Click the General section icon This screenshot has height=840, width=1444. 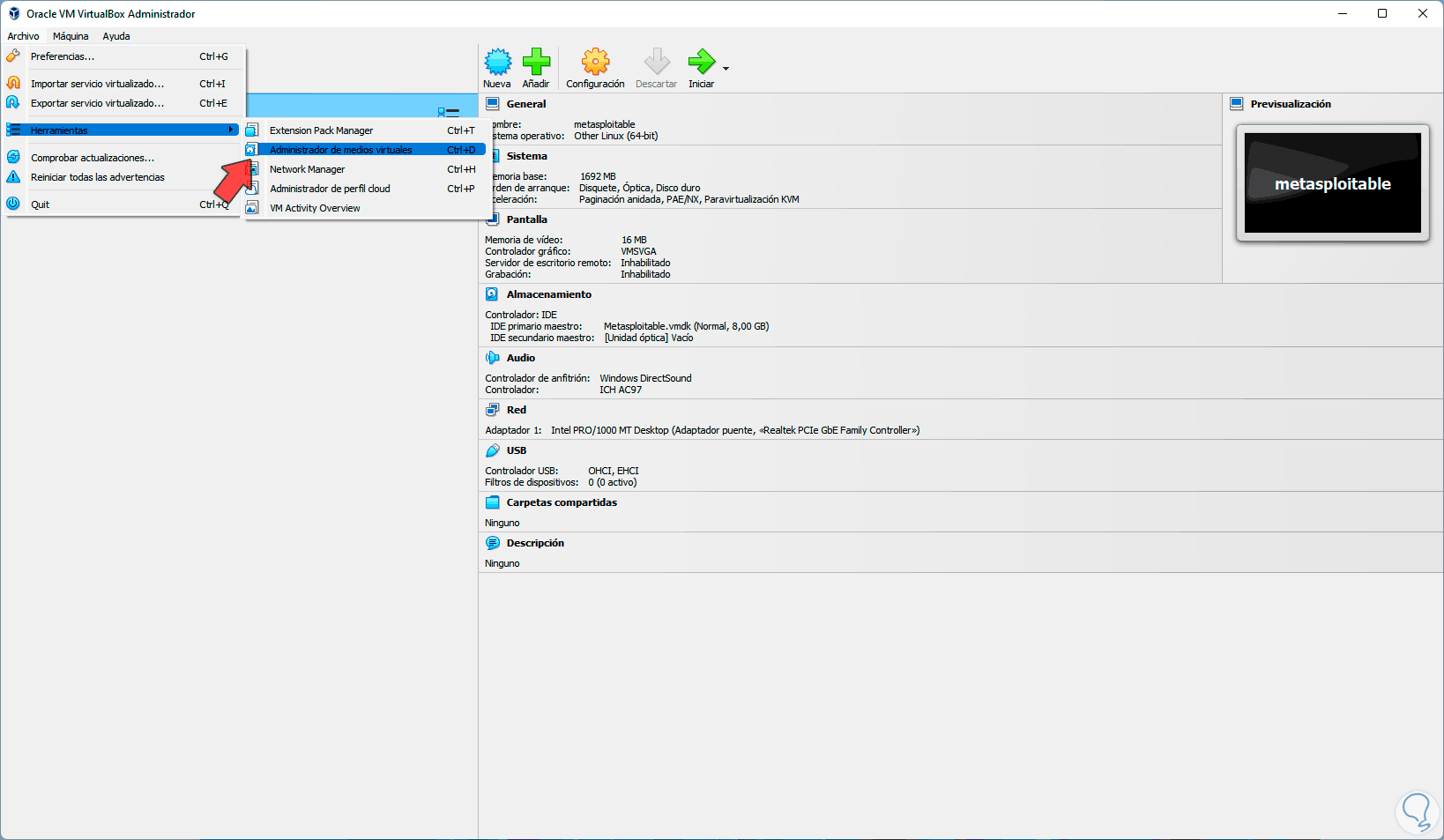coord(493,104)
